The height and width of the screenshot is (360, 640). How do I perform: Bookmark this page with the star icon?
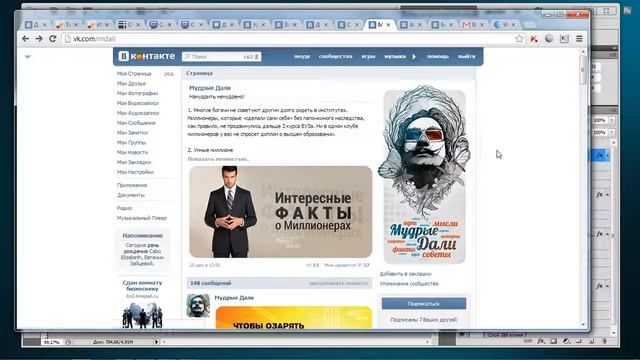tap(519, 39)
